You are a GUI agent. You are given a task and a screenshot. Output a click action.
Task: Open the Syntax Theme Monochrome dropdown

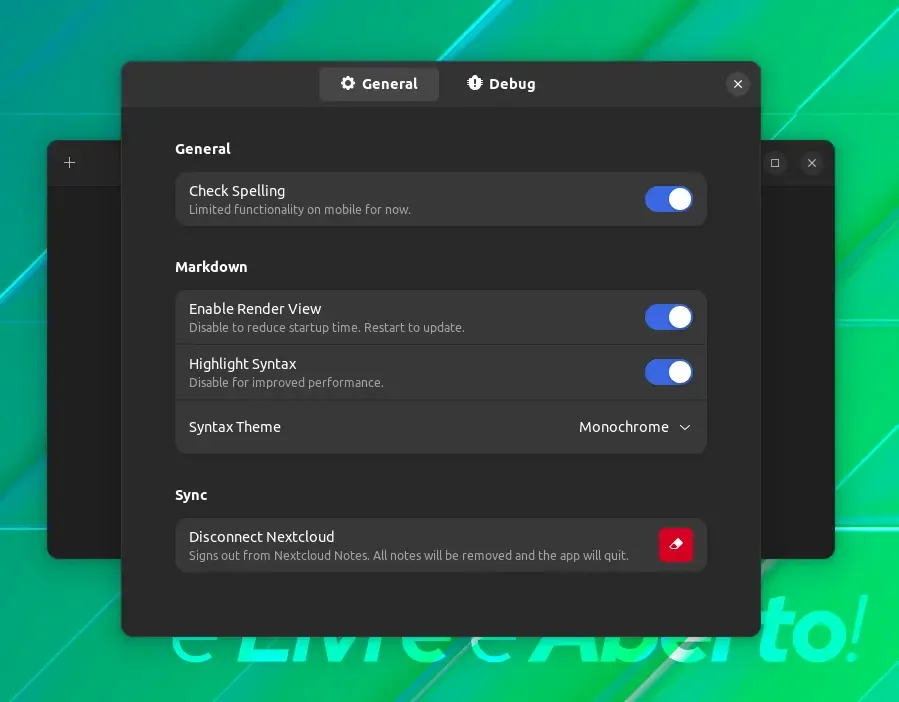tap(635, 427)
